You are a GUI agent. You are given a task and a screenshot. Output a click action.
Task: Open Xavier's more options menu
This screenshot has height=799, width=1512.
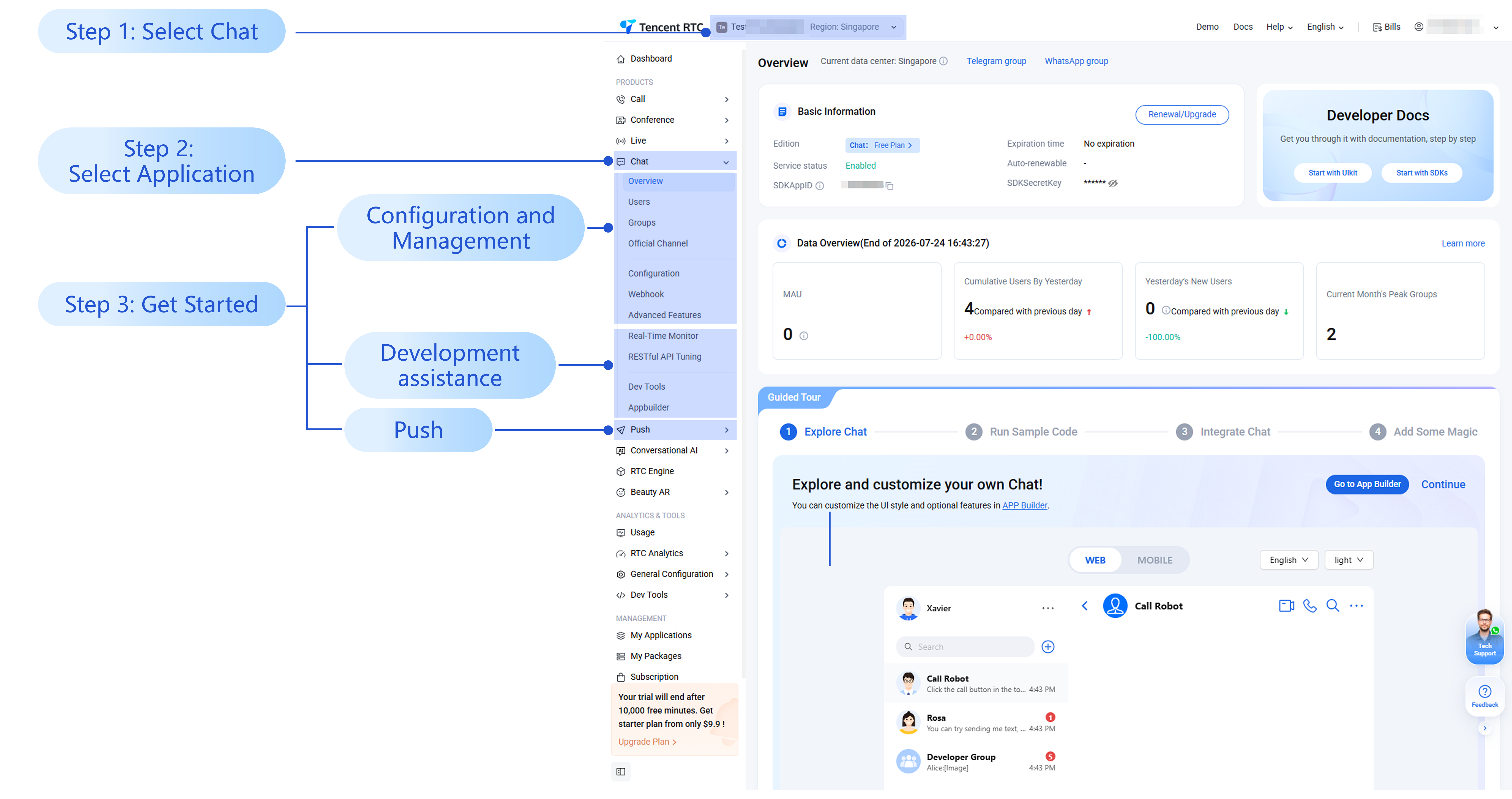[1048, 608]
